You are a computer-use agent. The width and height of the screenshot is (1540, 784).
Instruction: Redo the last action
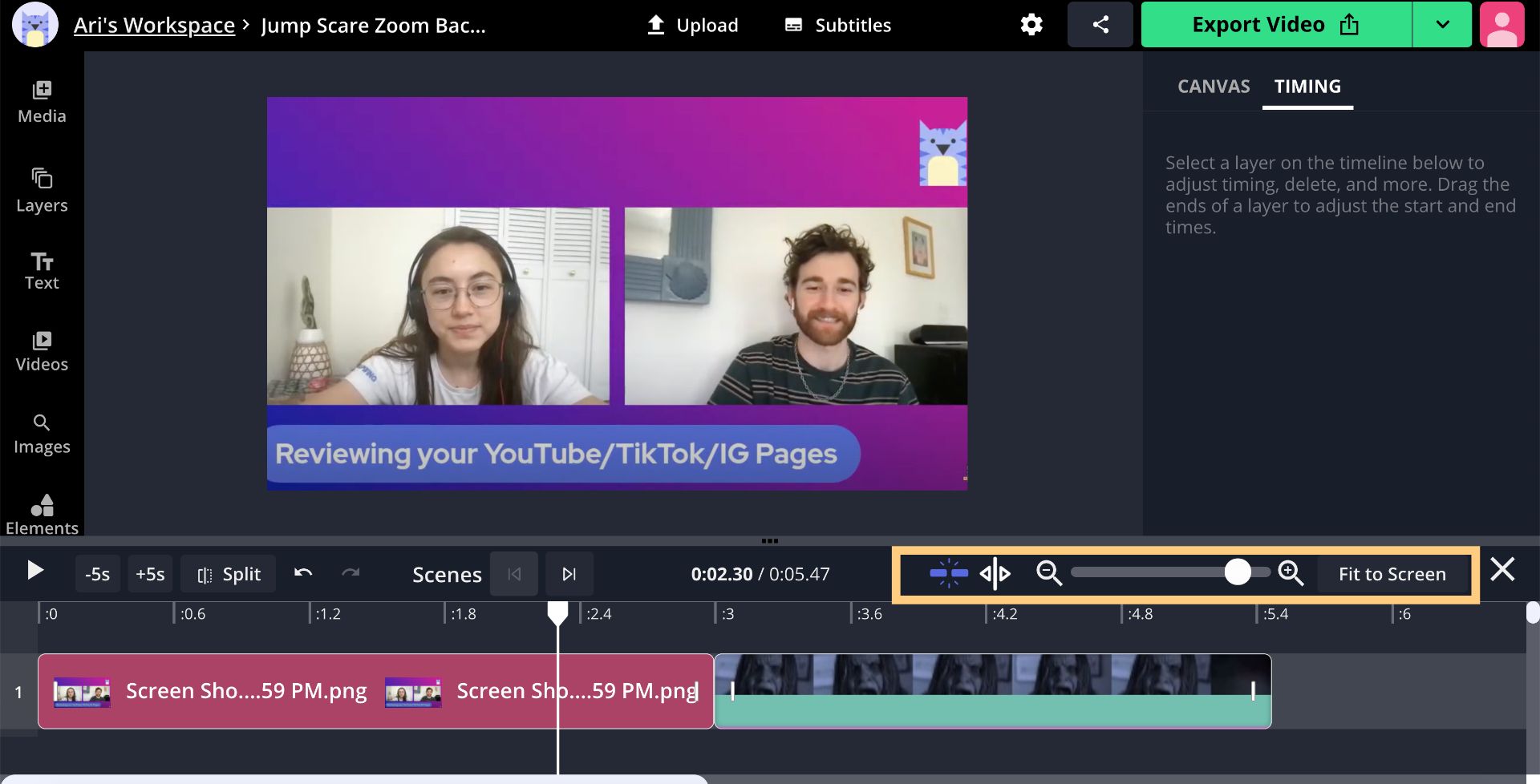(351, 573)
